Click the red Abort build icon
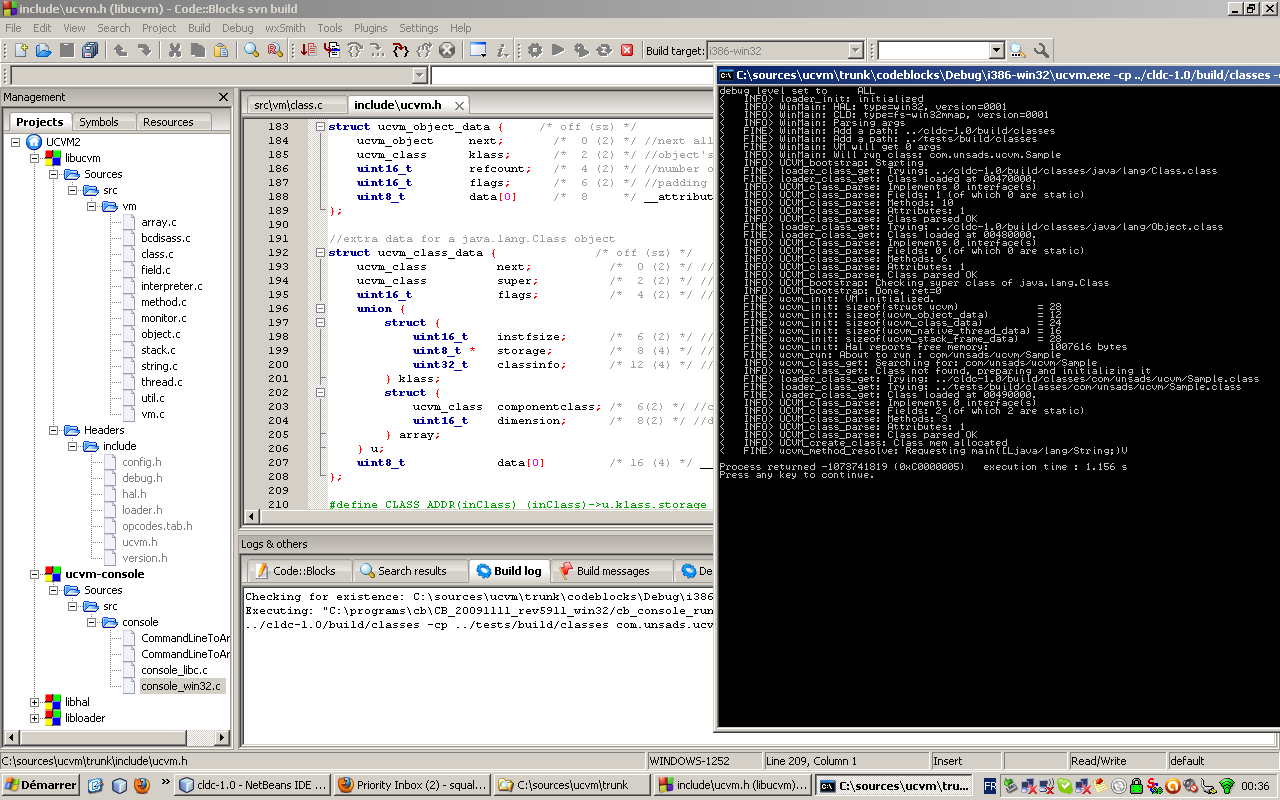The width and height of the screenshot is (1280, 800). [627, 50]
